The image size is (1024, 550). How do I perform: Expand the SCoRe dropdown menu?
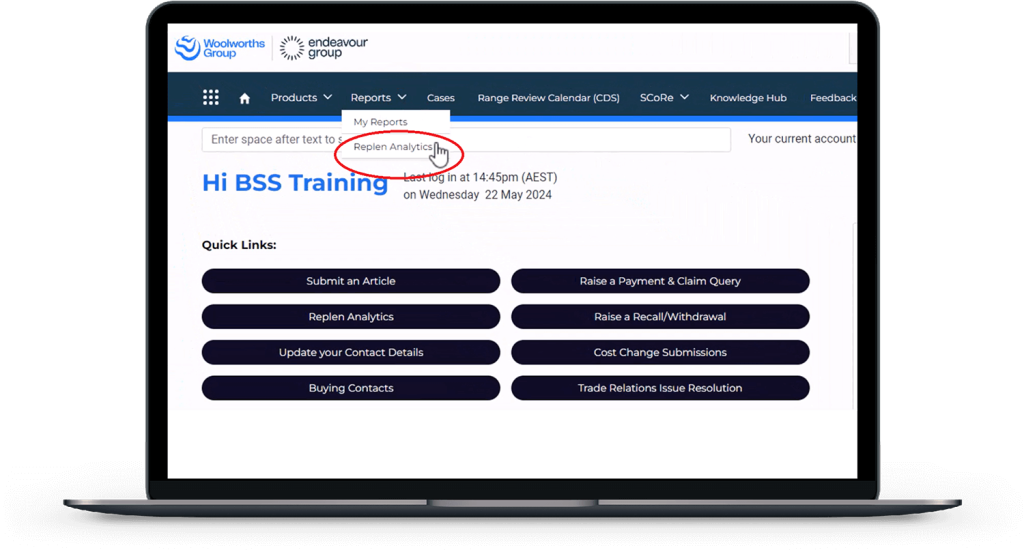pyautogui.click(x=664, y=98)
